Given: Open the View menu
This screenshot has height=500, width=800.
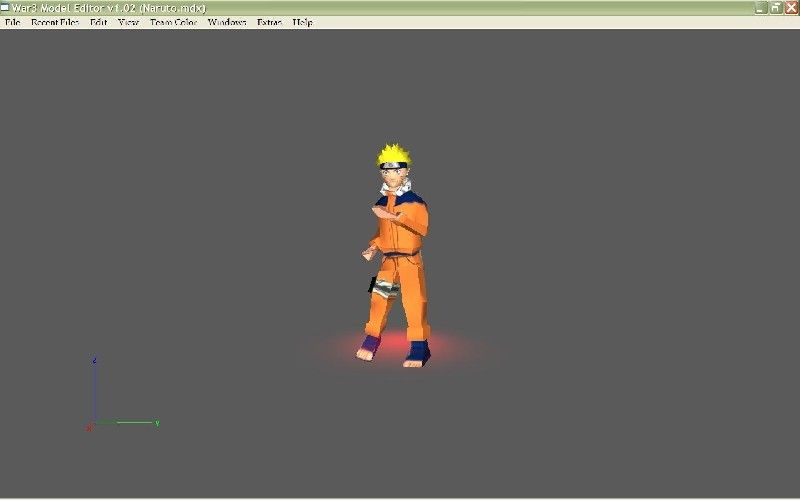Looking at the screenshot, I should click(128, 22).
